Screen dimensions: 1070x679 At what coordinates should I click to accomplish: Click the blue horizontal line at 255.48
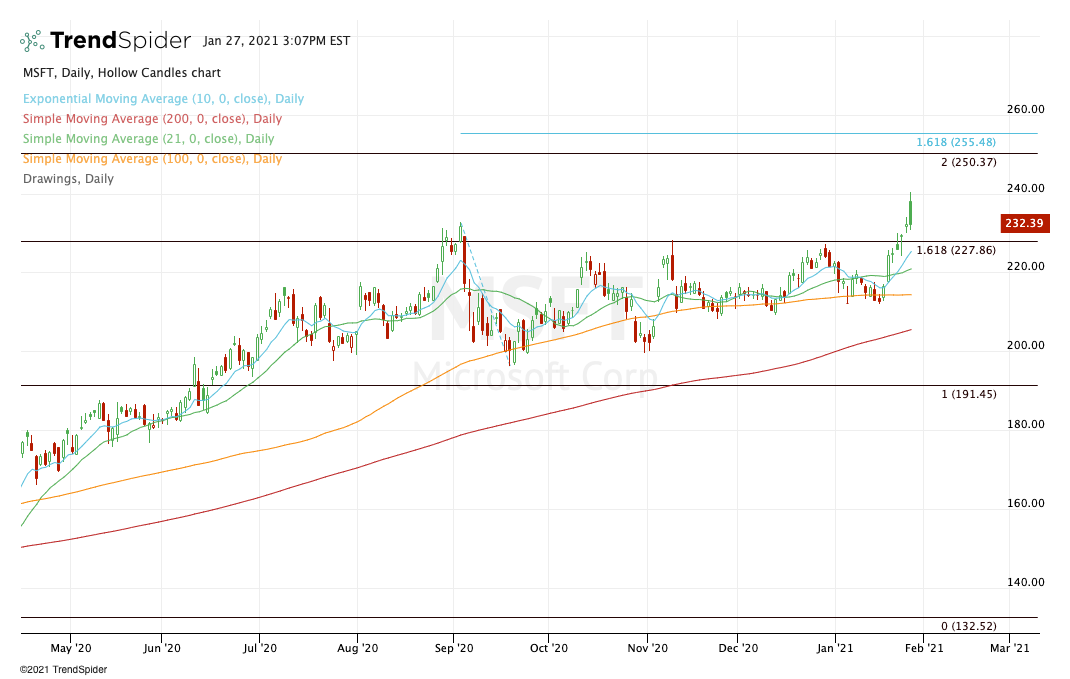coord(749,133)
